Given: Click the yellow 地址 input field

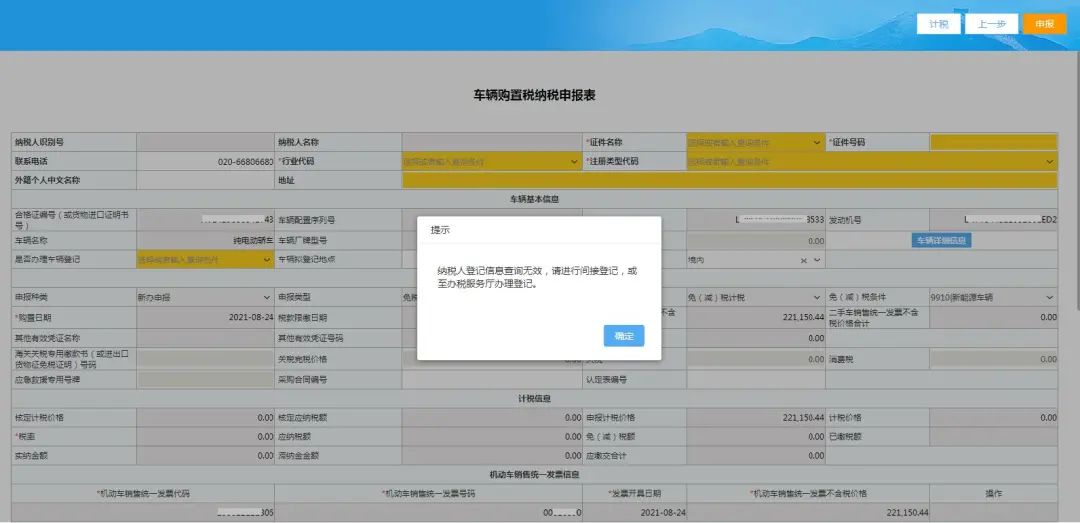Looking at the screenshot, I should point(730,181).
